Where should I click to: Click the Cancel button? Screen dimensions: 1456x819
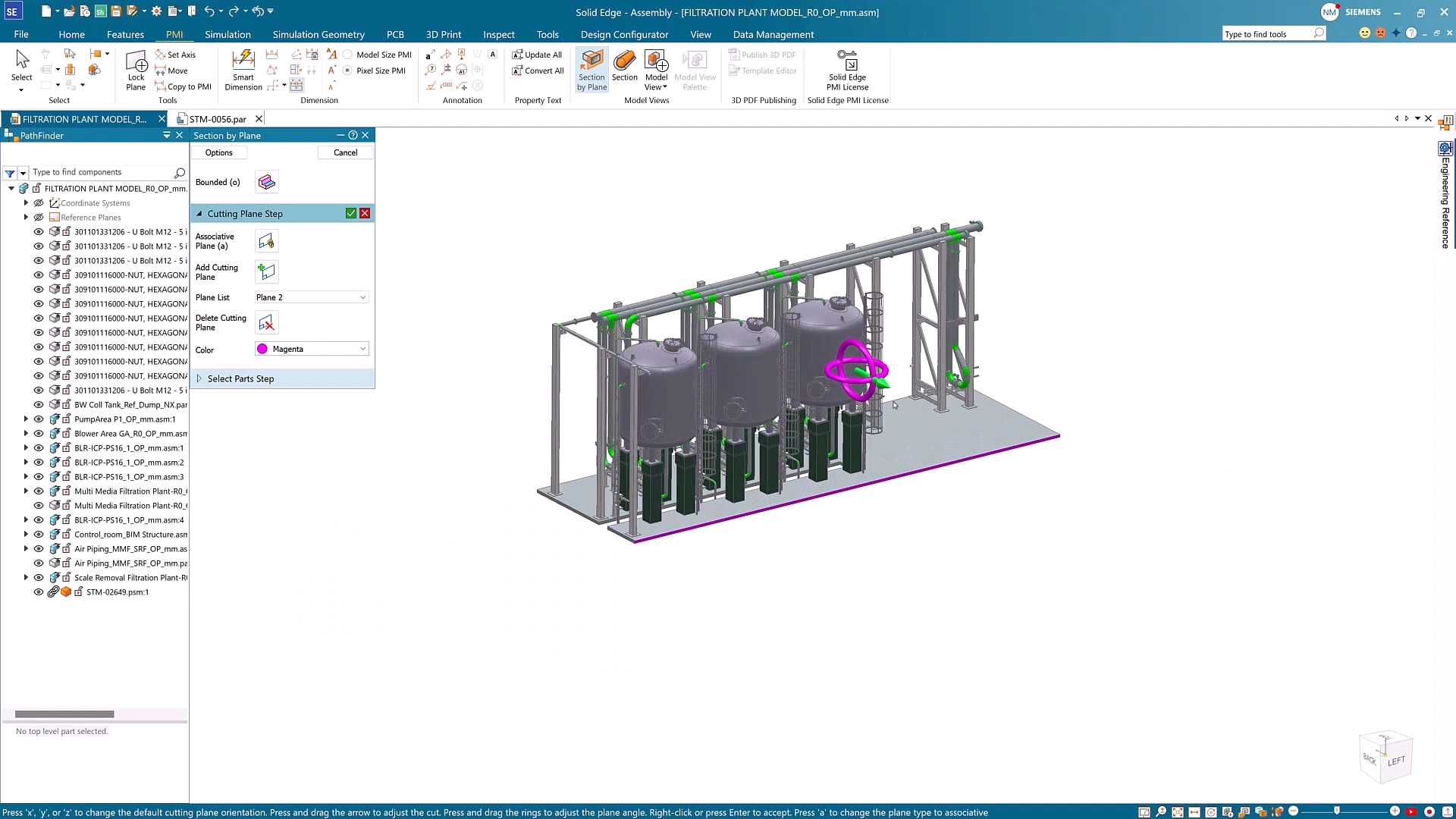pyautogui.click(x=345, y=152)
